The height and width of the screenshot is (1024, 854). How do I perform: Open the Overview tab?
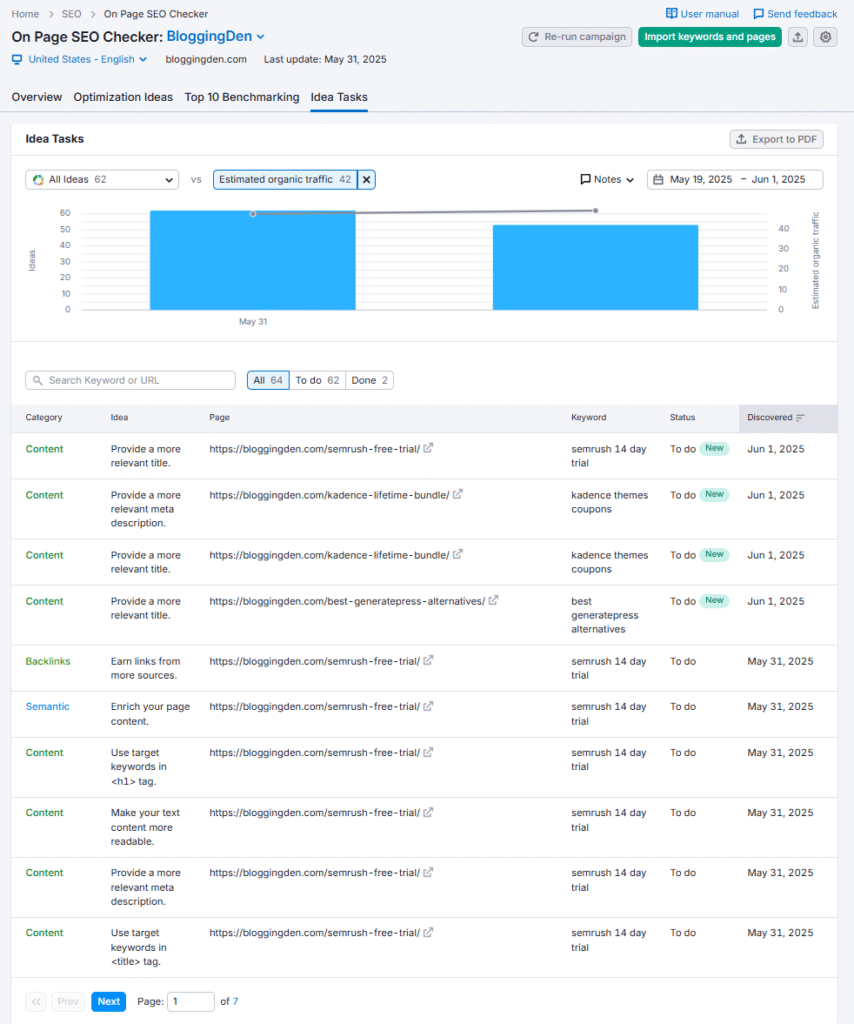point(36,97)
